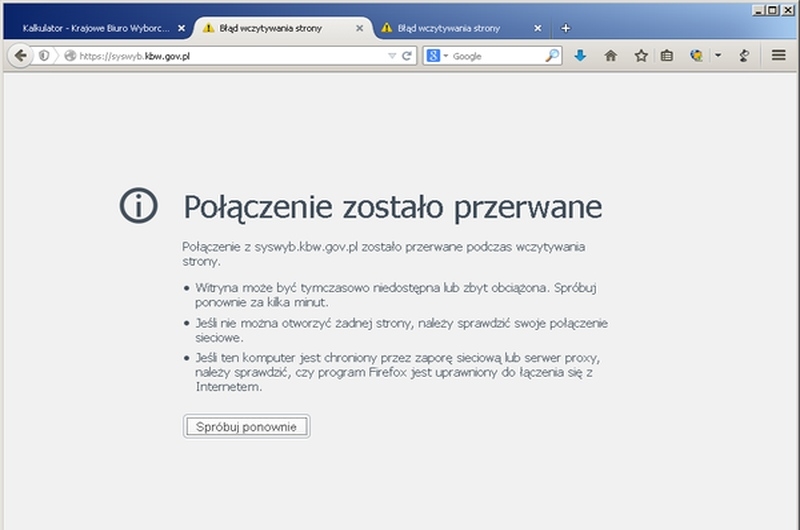Click the address bar with syswyb.kbw.gov.pl
This screenshot has height=530, width=800.
tap(224, 56)
